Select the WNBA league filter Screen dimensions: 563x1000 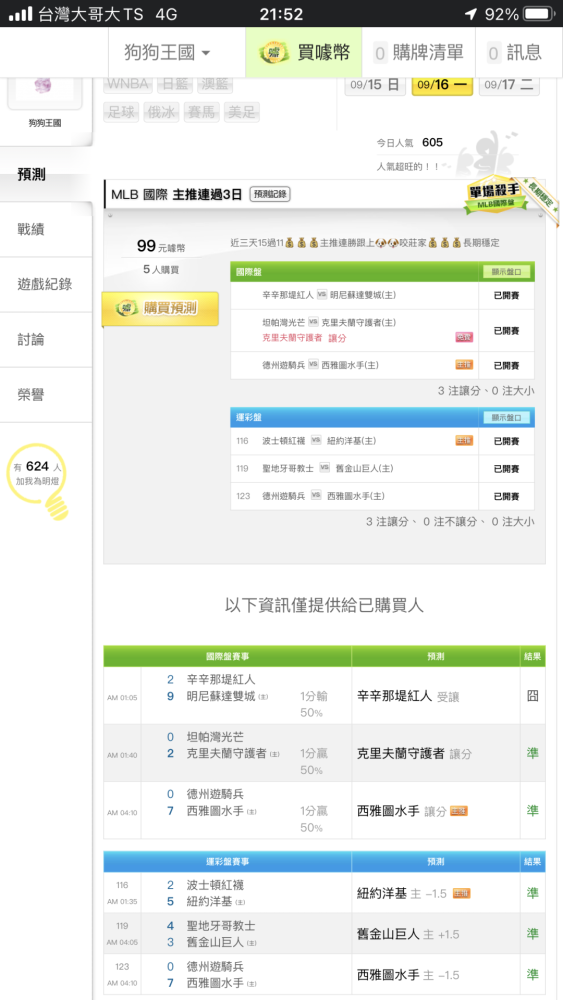pyautogui.click(x=128, y=84)
